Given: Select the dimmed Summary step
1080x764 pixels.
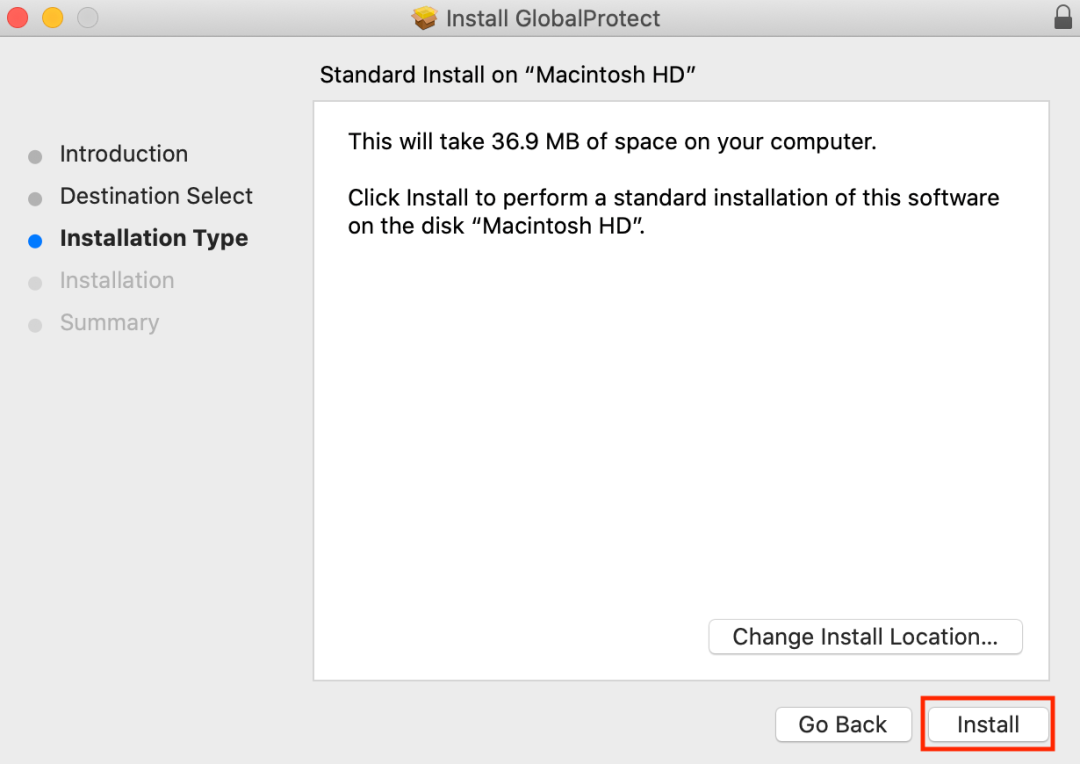Looking at the screenshot, I should tap(110, 322).
